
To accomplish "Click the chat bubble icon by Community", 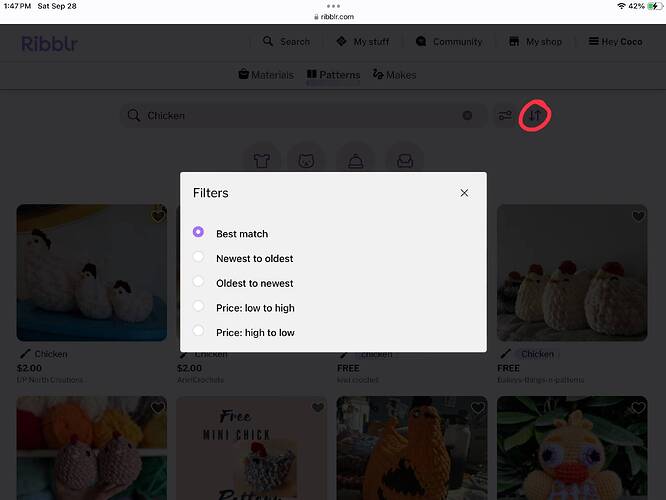I will pos(421,41).
